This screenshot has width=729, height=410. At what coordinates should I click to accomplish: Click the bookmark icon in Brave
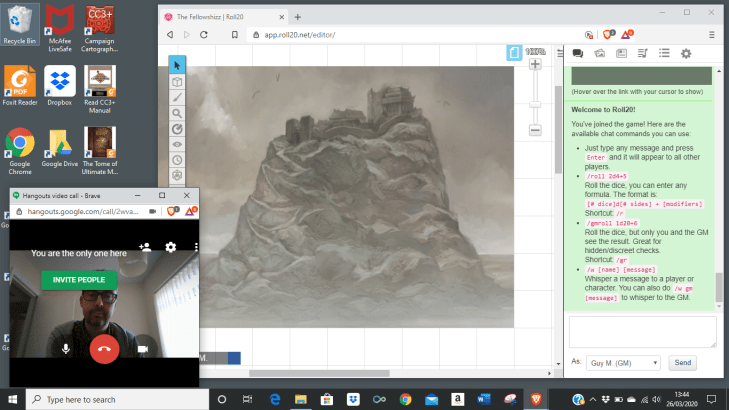(235, 35)
